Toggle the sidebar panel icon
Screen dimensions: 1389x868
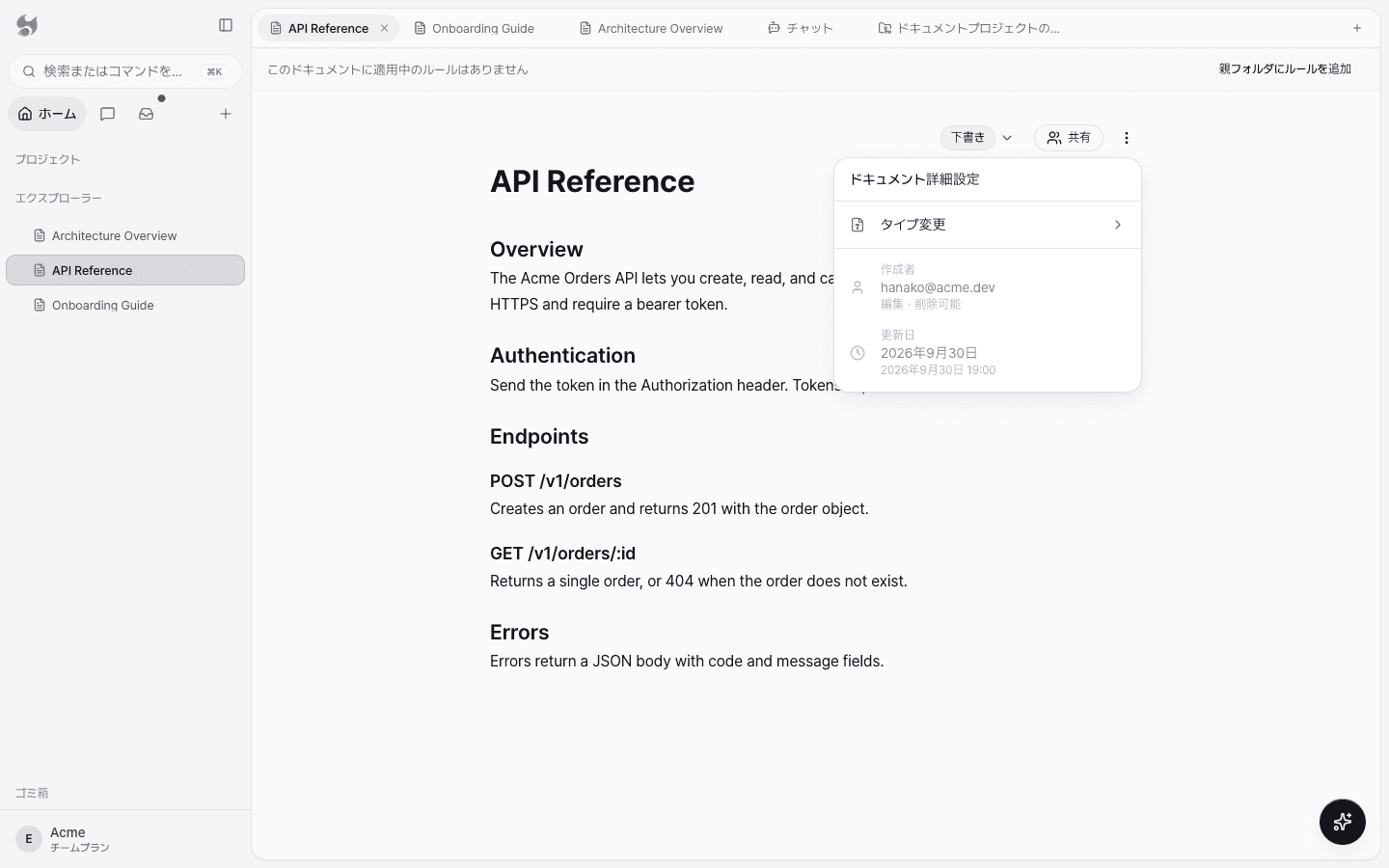(x=226, y=26)
